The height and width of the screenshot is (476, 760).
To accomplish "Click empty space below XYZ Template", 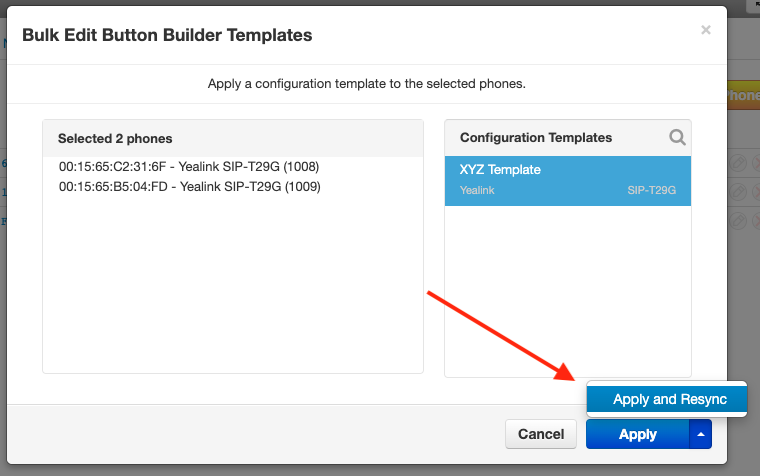I will tap(568, 291).
